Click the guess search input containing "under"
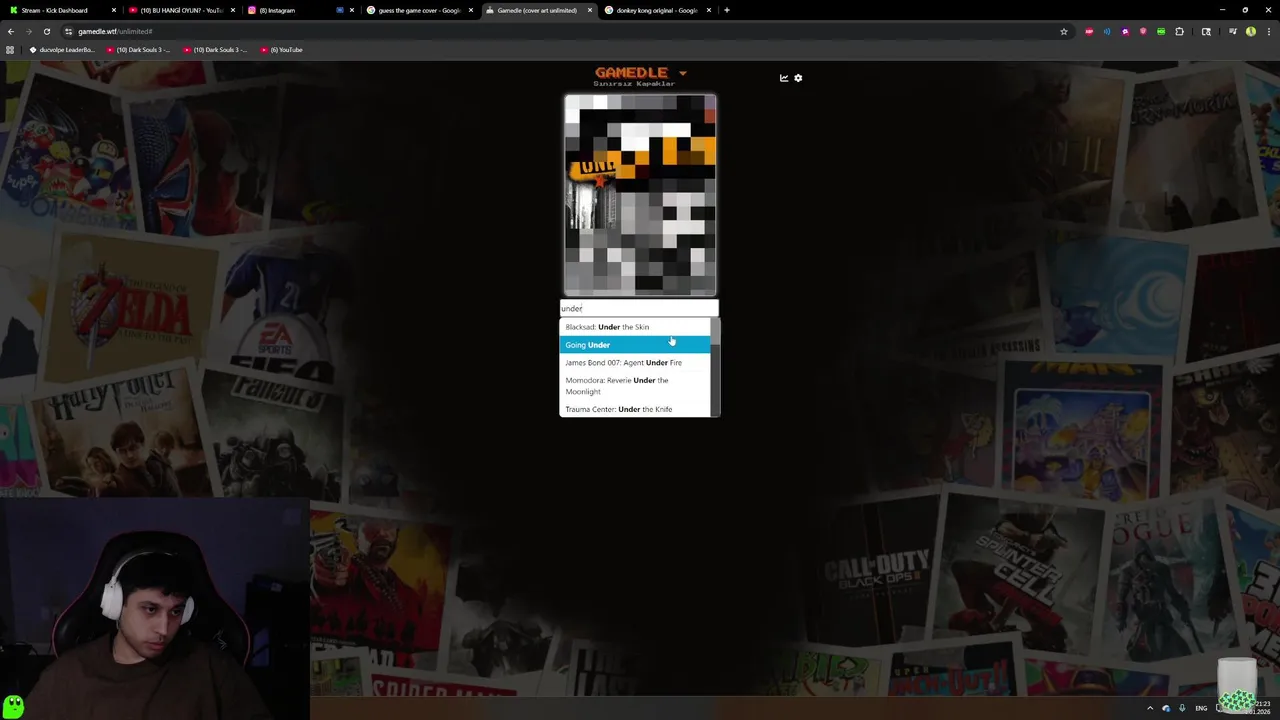Image resolution: width=1280 pixels, height=720 pixels. pyautogui.click(x=639, y=308)
